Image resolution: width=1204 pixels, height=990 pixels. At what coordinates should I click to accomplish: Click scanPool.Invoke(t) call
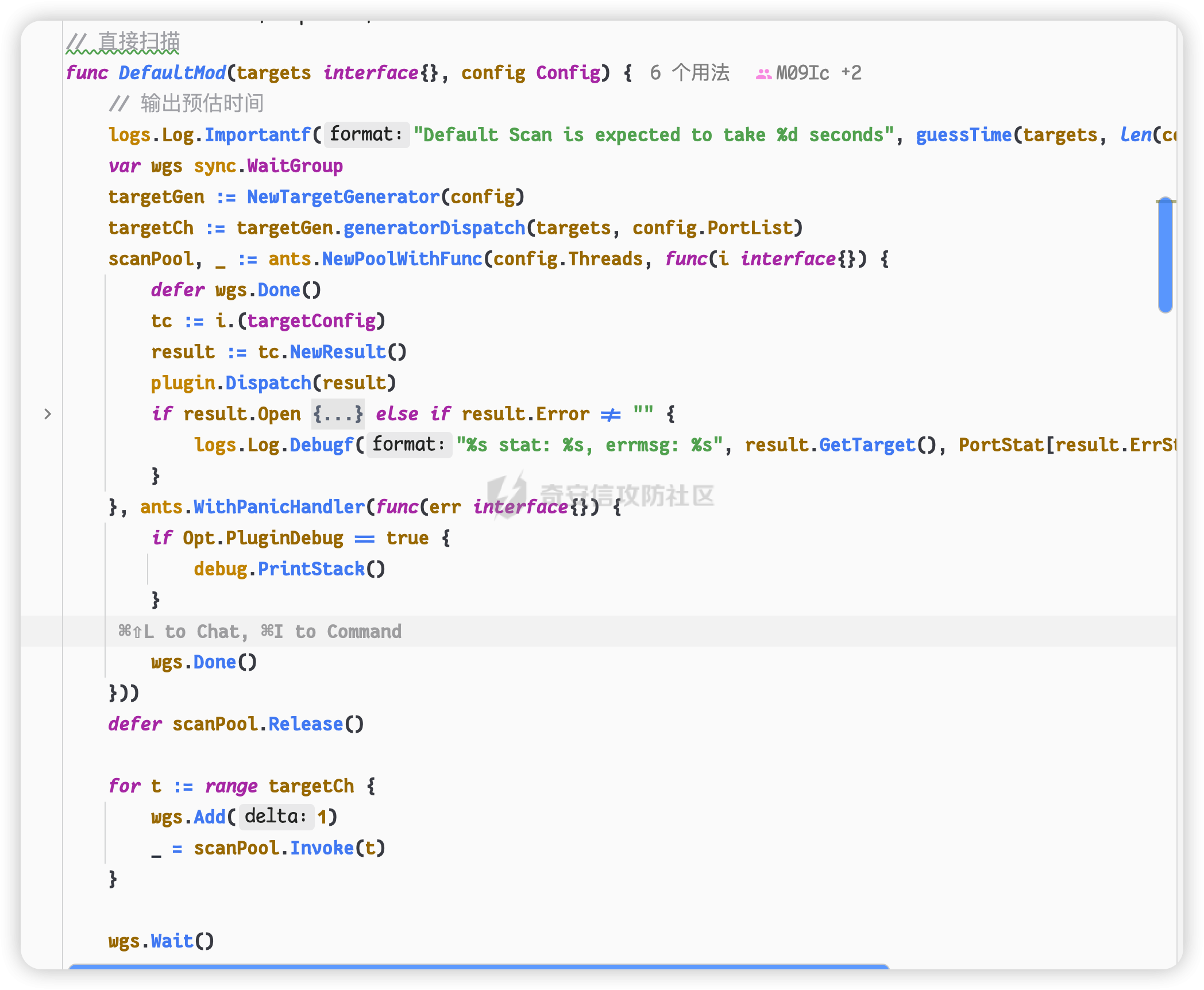290,848
